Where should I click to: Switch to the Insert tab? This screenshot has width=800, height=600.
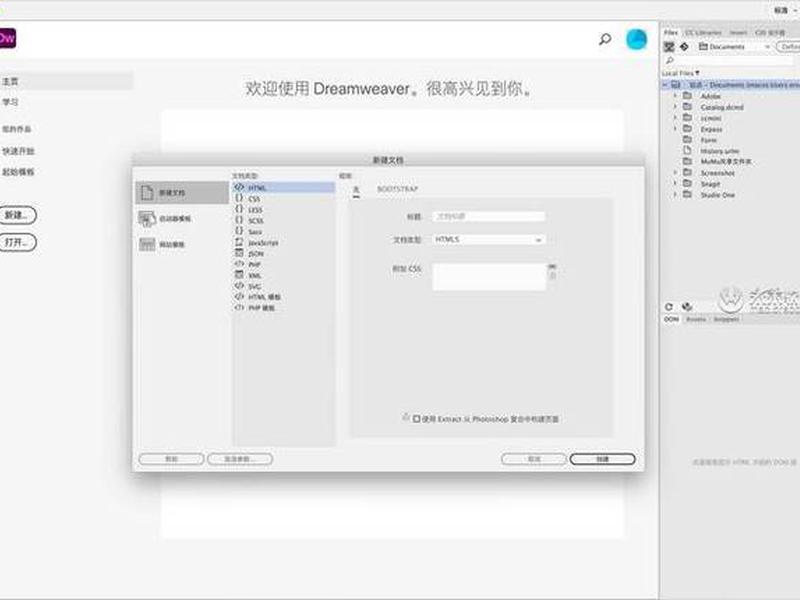pyautogui.click(x=738, y=33)
